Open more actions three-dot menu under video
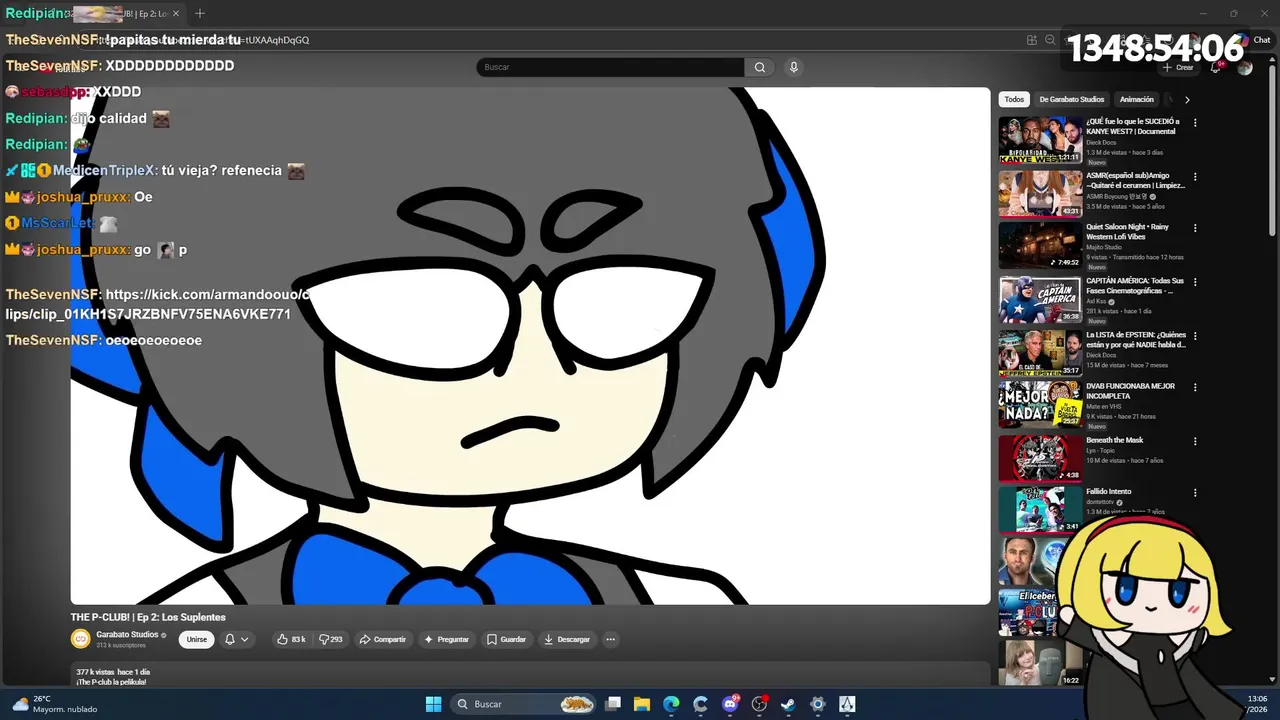 click(610, 639)
